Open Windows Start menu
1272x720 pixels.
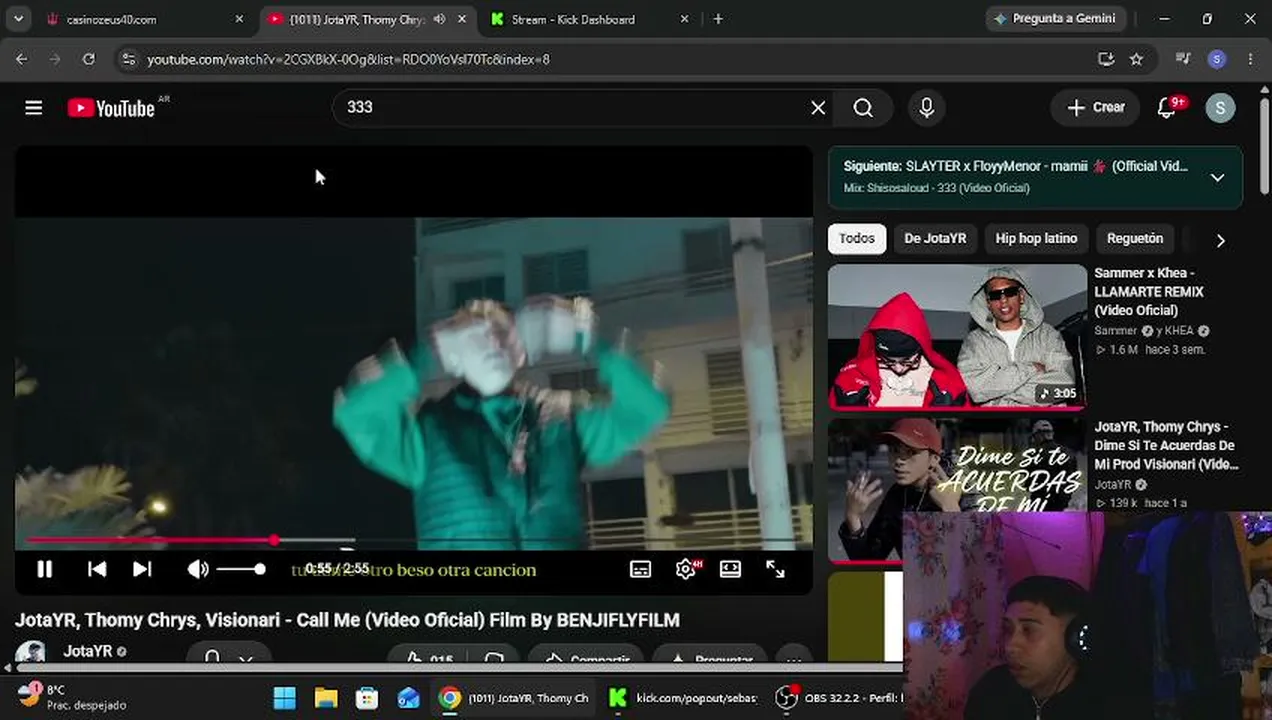284,697
